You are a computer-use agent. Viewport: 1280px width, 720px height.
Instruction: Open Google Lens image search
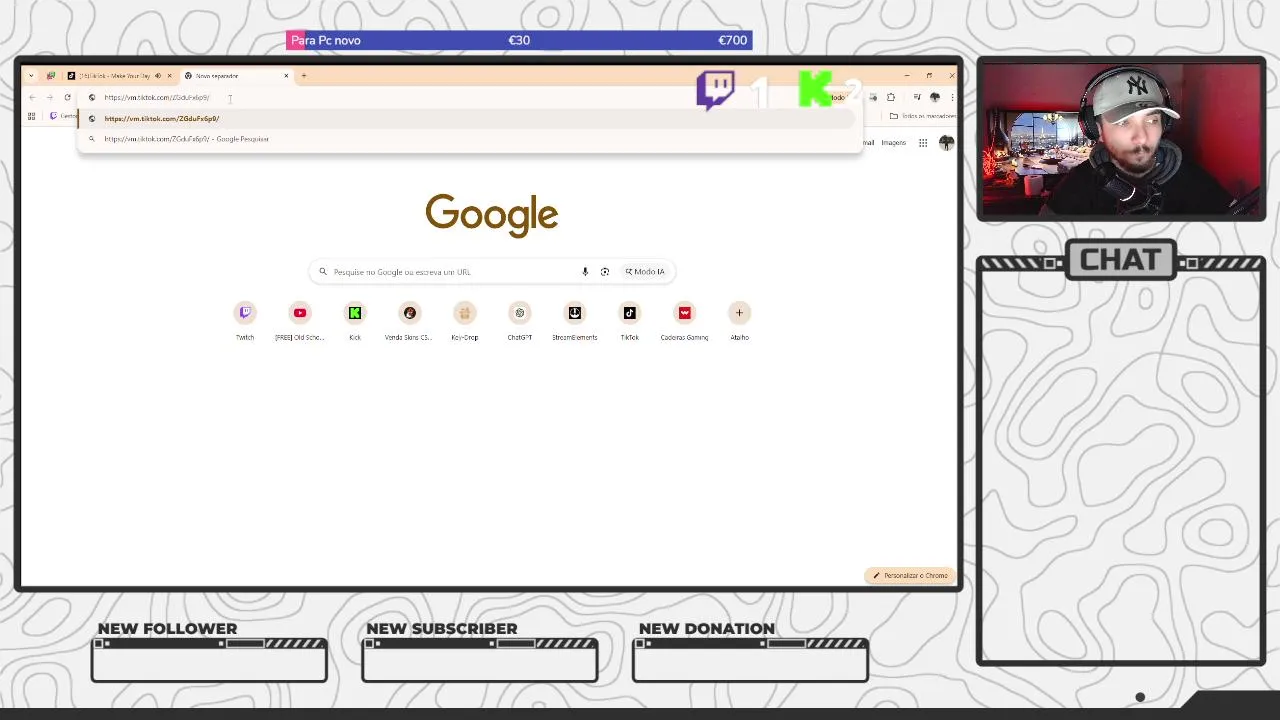(605, 272)
